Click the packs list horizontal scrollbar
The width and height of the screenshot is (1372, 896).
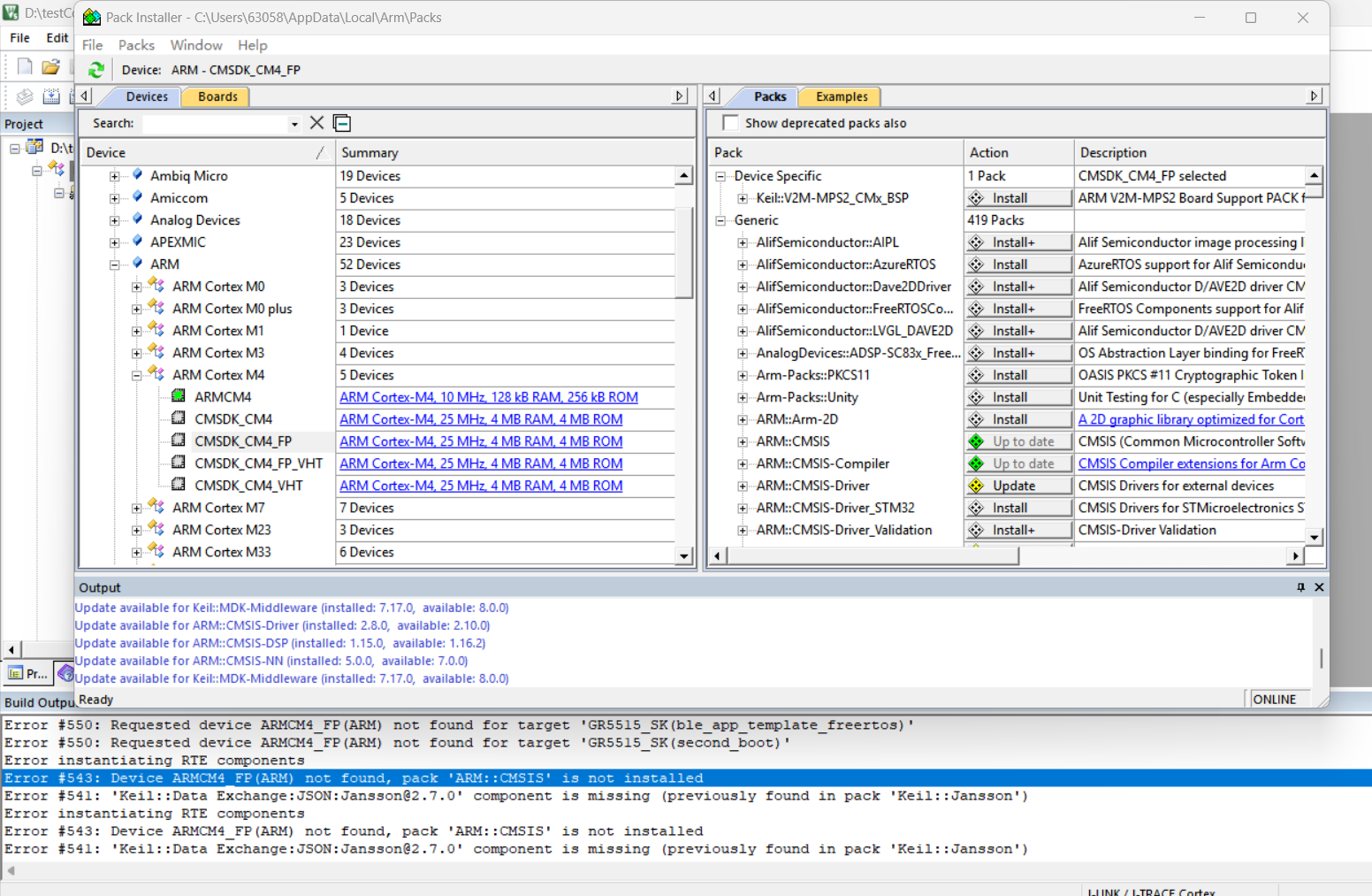click(873, 555)
